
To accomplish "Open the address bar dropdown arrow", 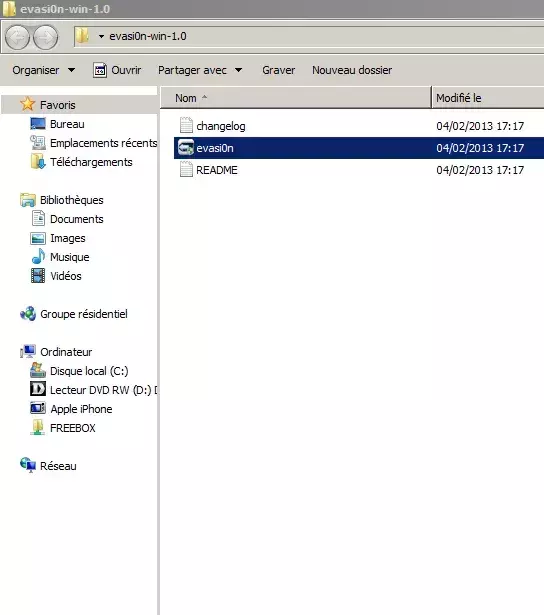I will tap(101, 36).
